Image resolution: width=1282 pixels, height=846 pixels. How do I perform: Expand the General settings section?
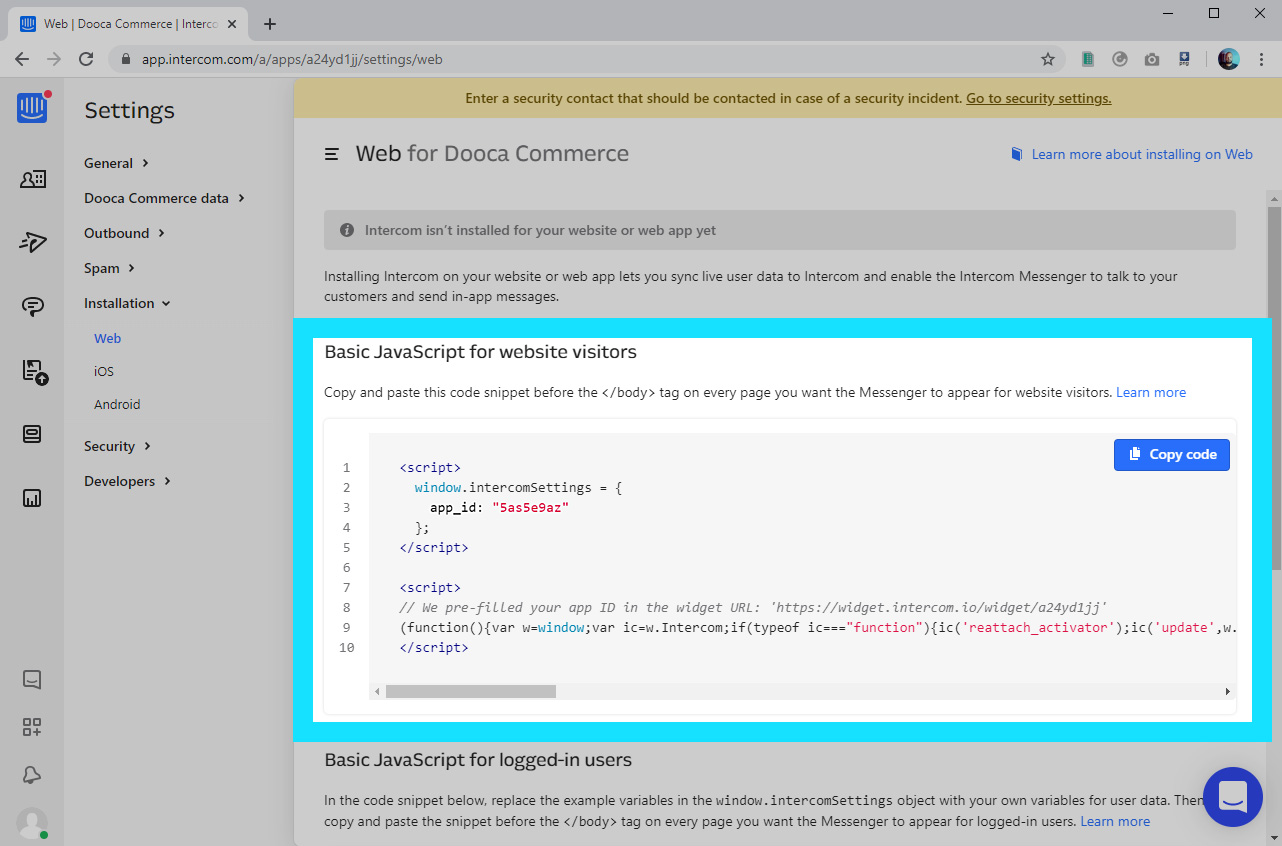[x=117, y=163]
